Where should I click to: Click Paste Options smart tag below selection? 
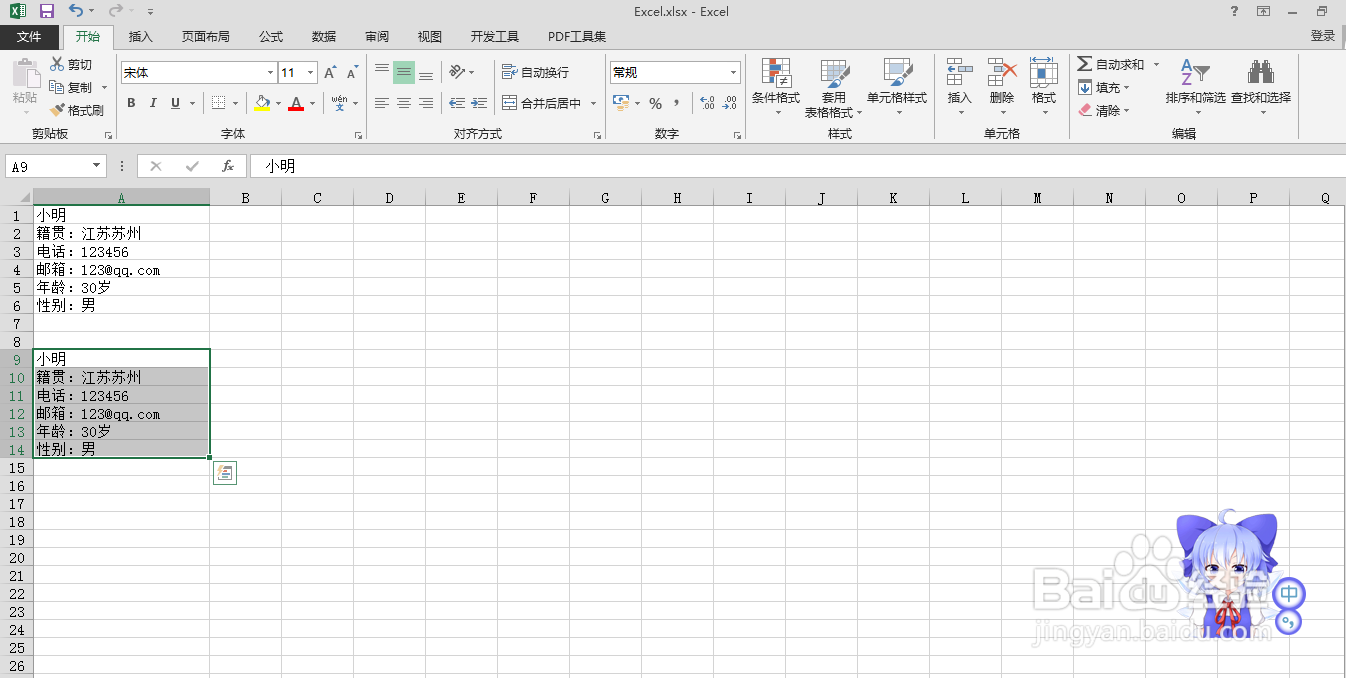(225, 473)
